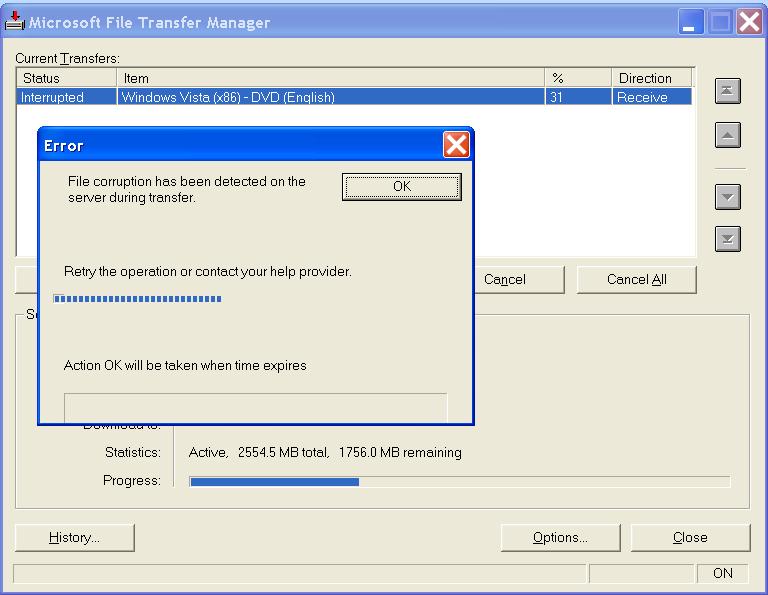Click OK in the Error dialog

pos(402,187)
